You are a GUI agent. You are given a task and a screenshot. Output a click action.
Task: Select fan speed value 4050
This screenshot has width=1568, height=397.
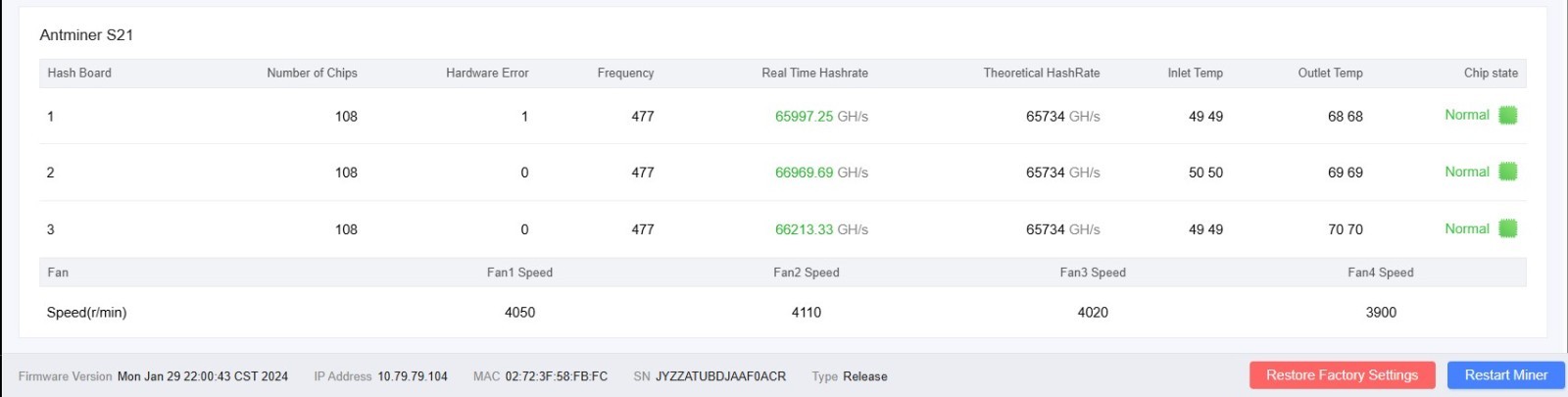point(519,313)
